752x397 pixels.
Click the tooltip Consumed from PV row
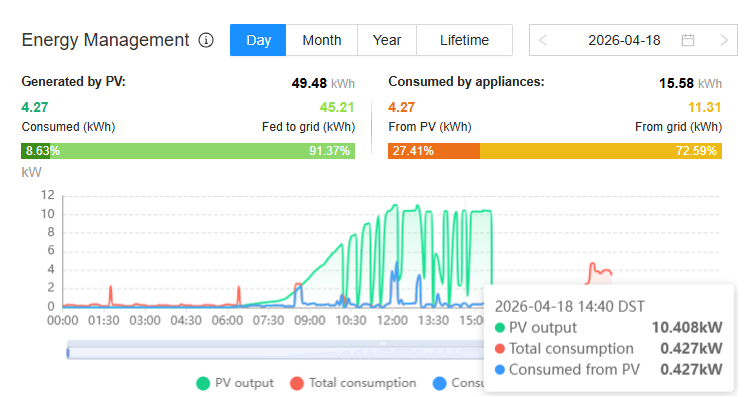(608, 370)
